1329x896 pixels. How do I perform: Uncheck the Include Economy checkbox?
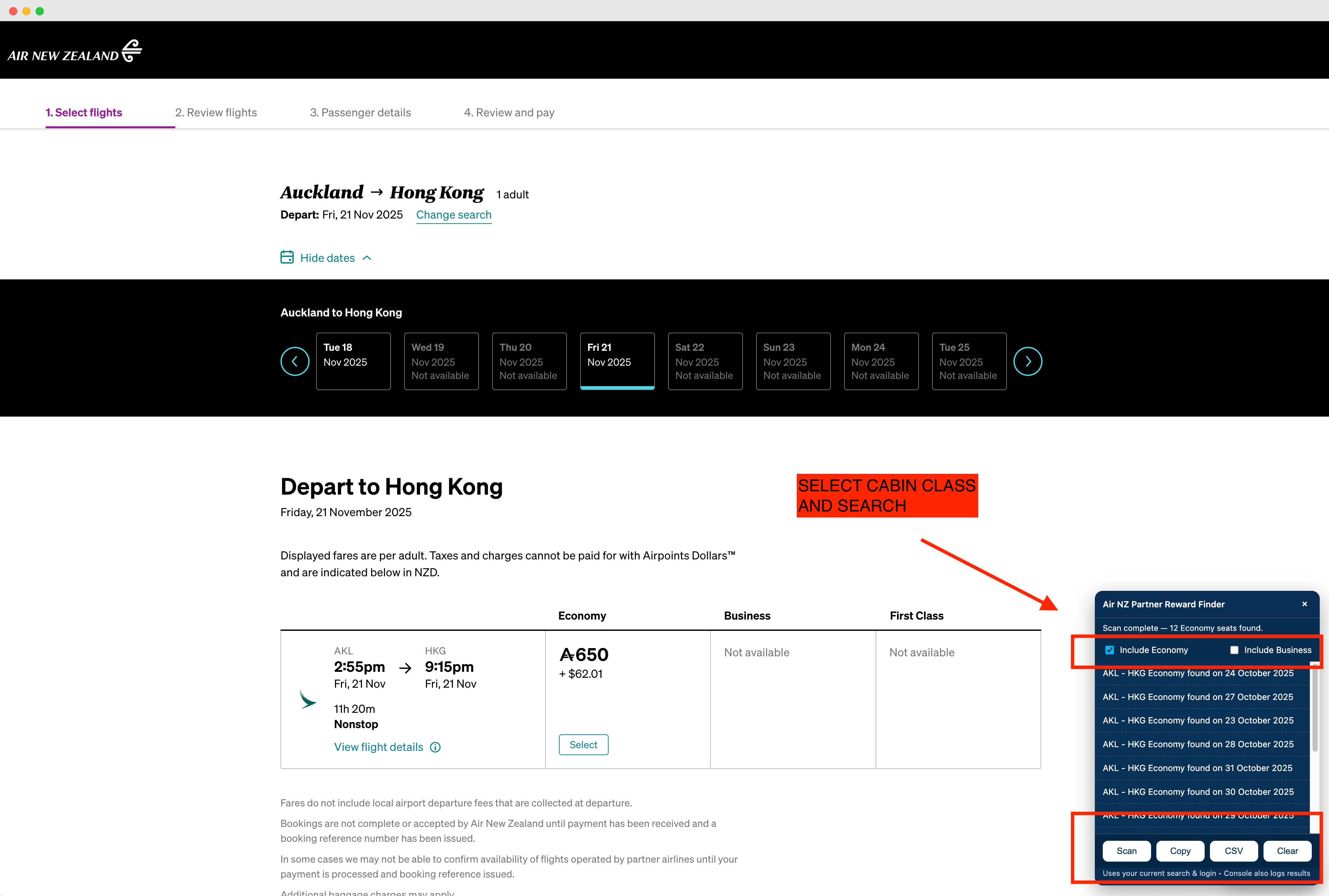(x=1109, y=650)
